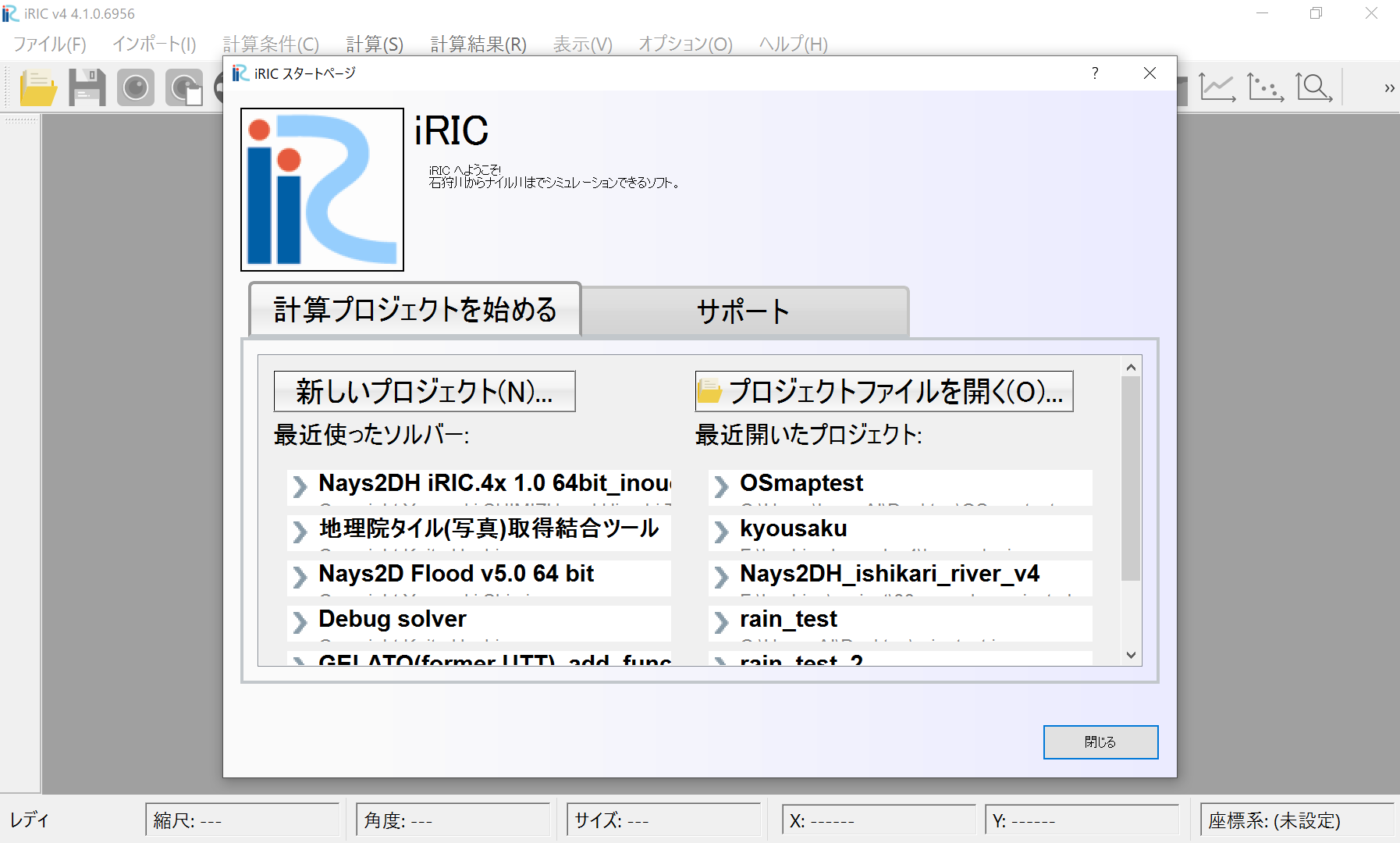Click the vertical scrollbar thumb in the start page
Screen dimensions: 1400x843
pyautogui.click(x=1131, y=478)
